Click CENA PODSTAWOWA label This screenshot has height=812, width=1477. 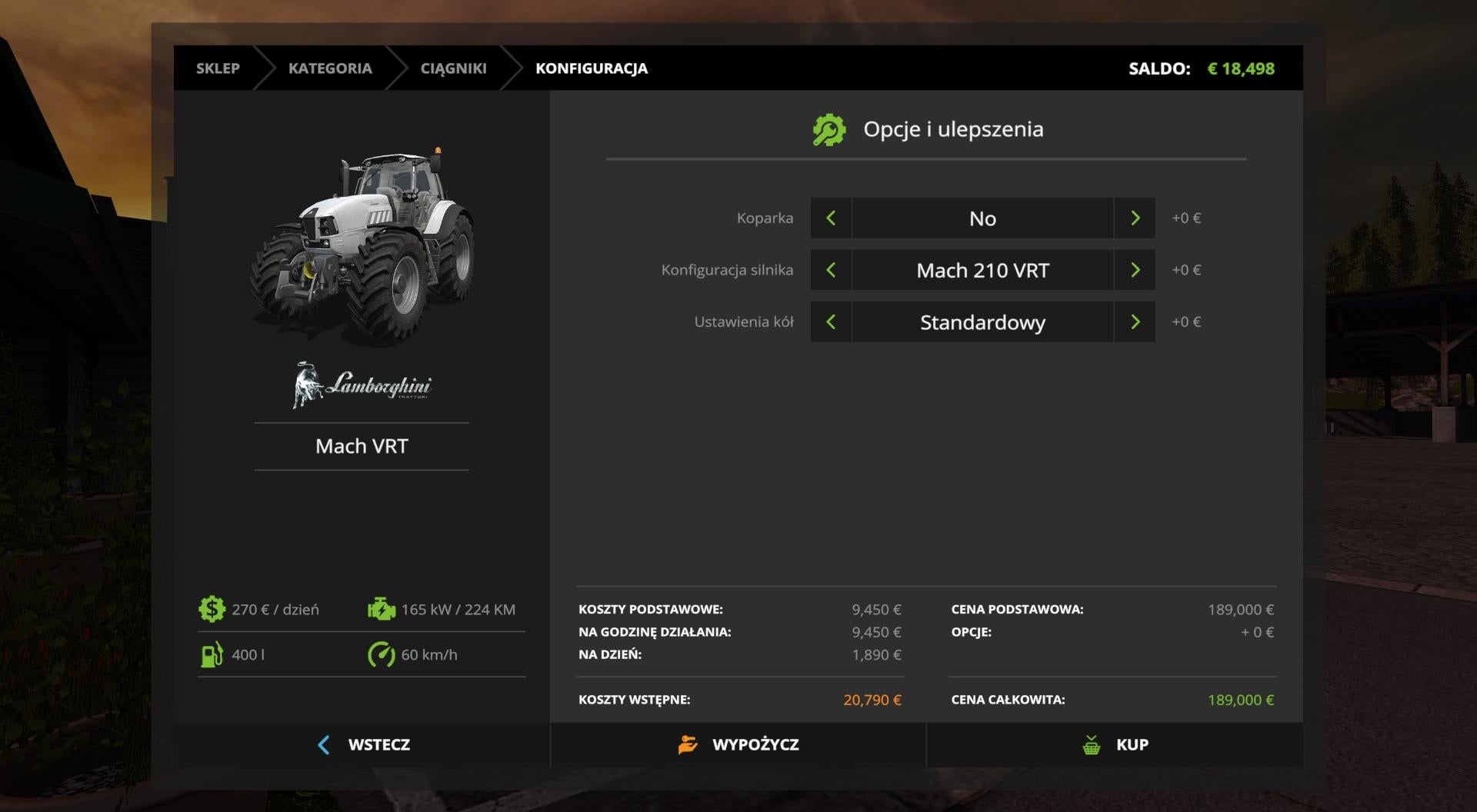1017,609
